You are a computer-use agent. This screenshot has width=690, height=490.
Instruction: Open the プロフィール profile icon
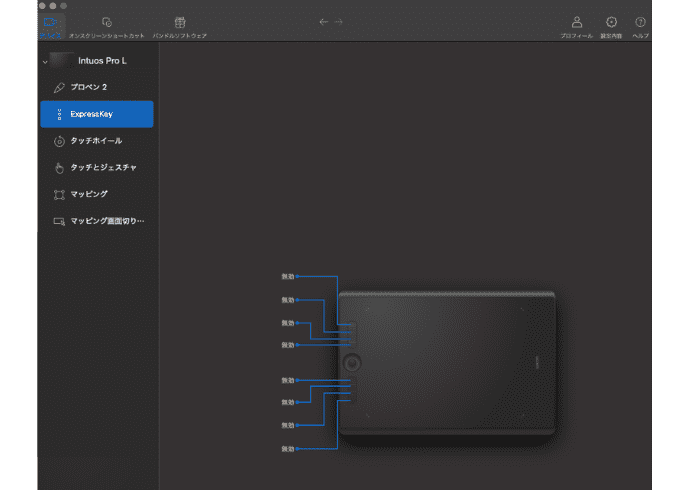[x=576, y=24]
